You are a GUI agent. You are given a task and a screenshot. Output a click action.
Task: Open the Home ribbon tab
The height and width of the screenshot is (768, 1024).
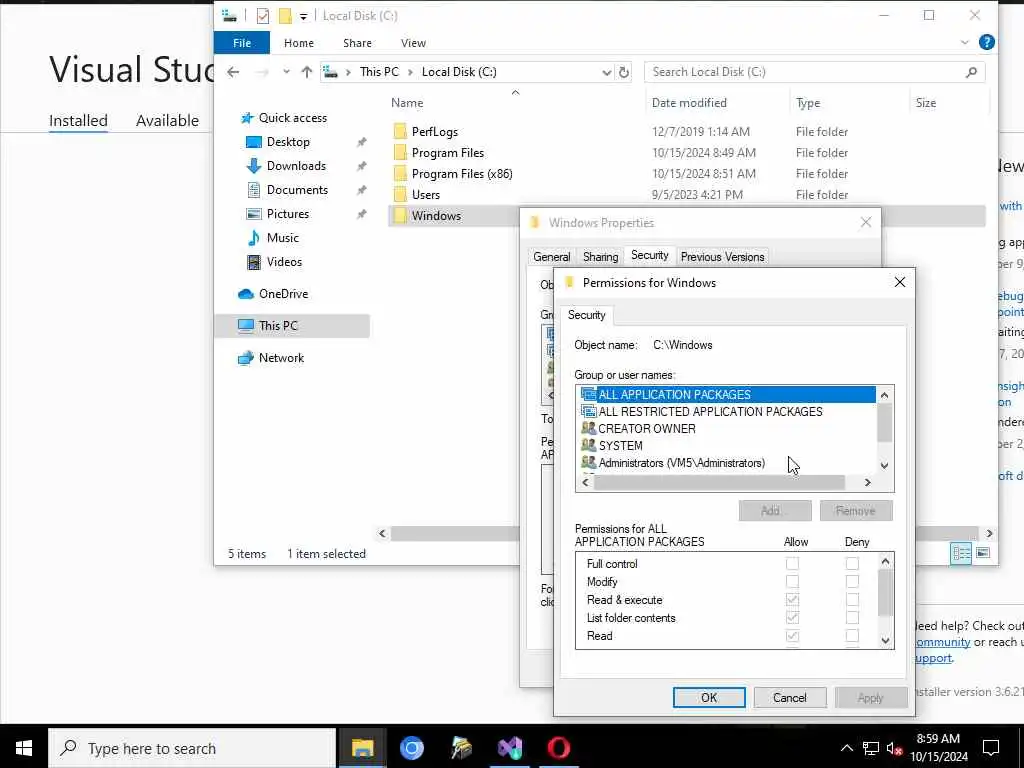click(298, 42)
